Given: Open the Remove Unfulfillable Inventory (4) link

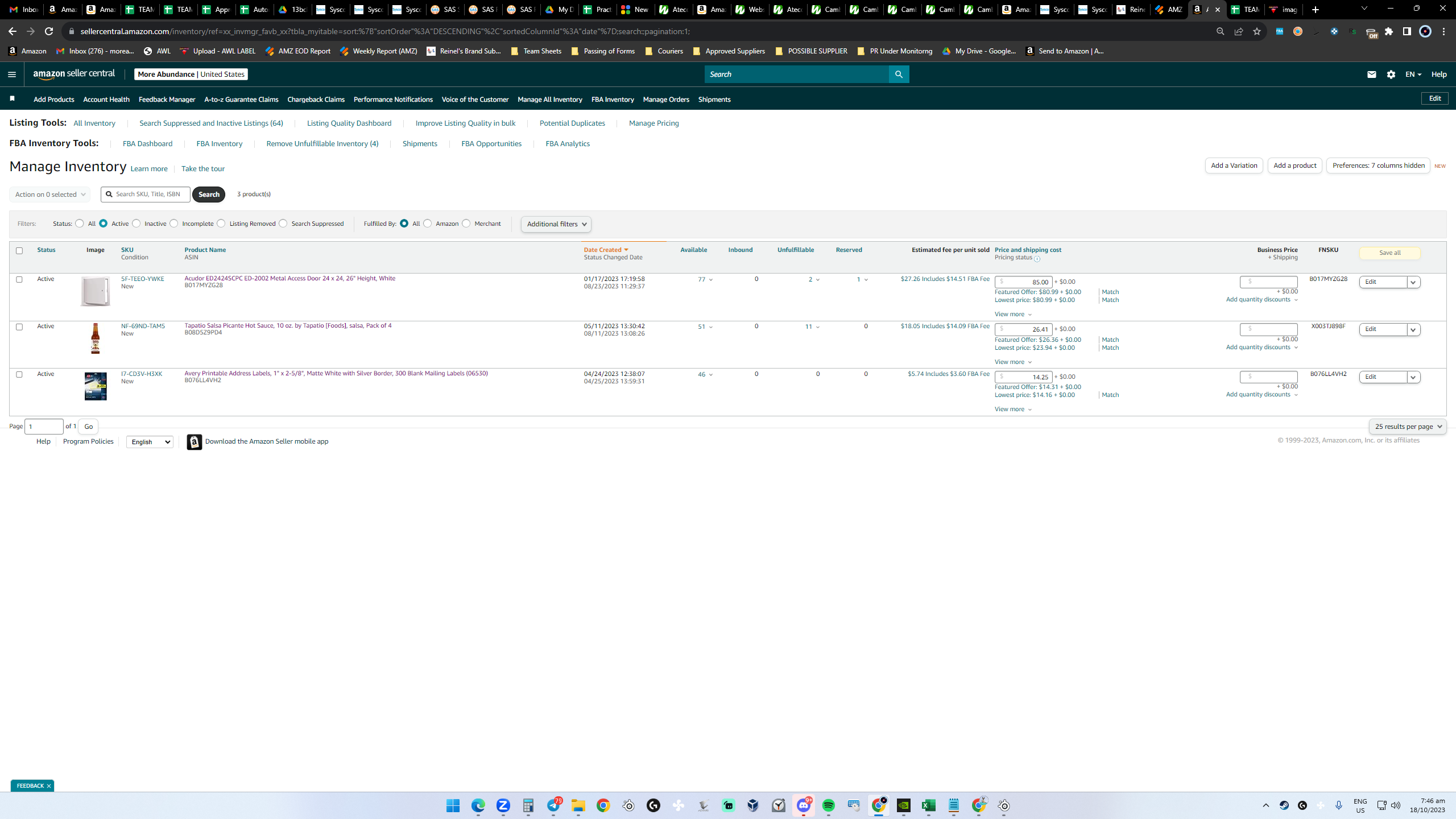Looking at the screenshot, I should 322,144.
